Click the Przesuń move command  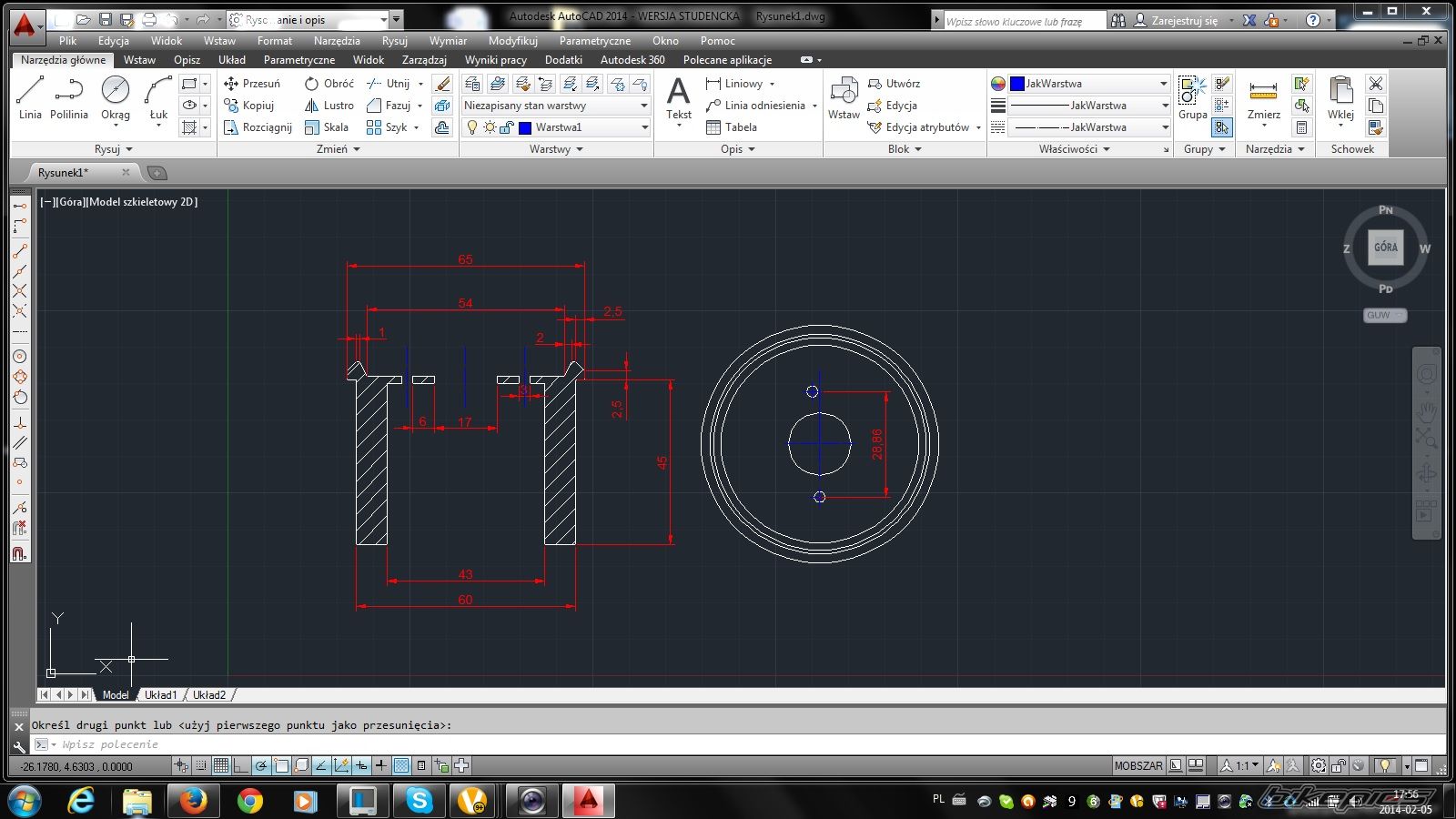pos(252,83)
